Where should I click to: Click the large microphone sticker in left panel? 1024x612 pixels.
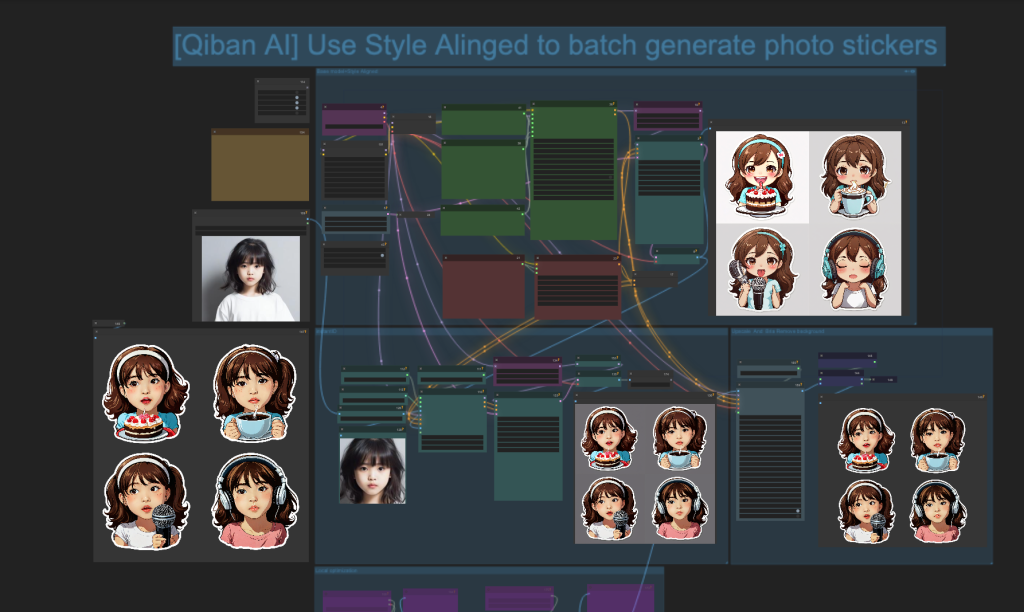tap(146, 501)
